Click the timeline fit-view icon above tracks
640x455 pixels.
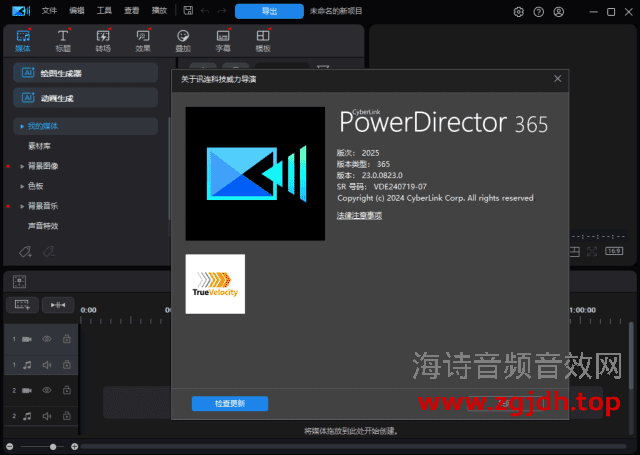tap(19, 282)
